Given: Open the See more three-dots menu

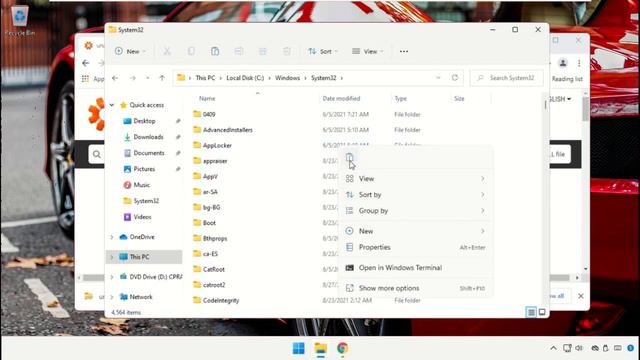Looking at the screenshot, I should pos(404,51).
